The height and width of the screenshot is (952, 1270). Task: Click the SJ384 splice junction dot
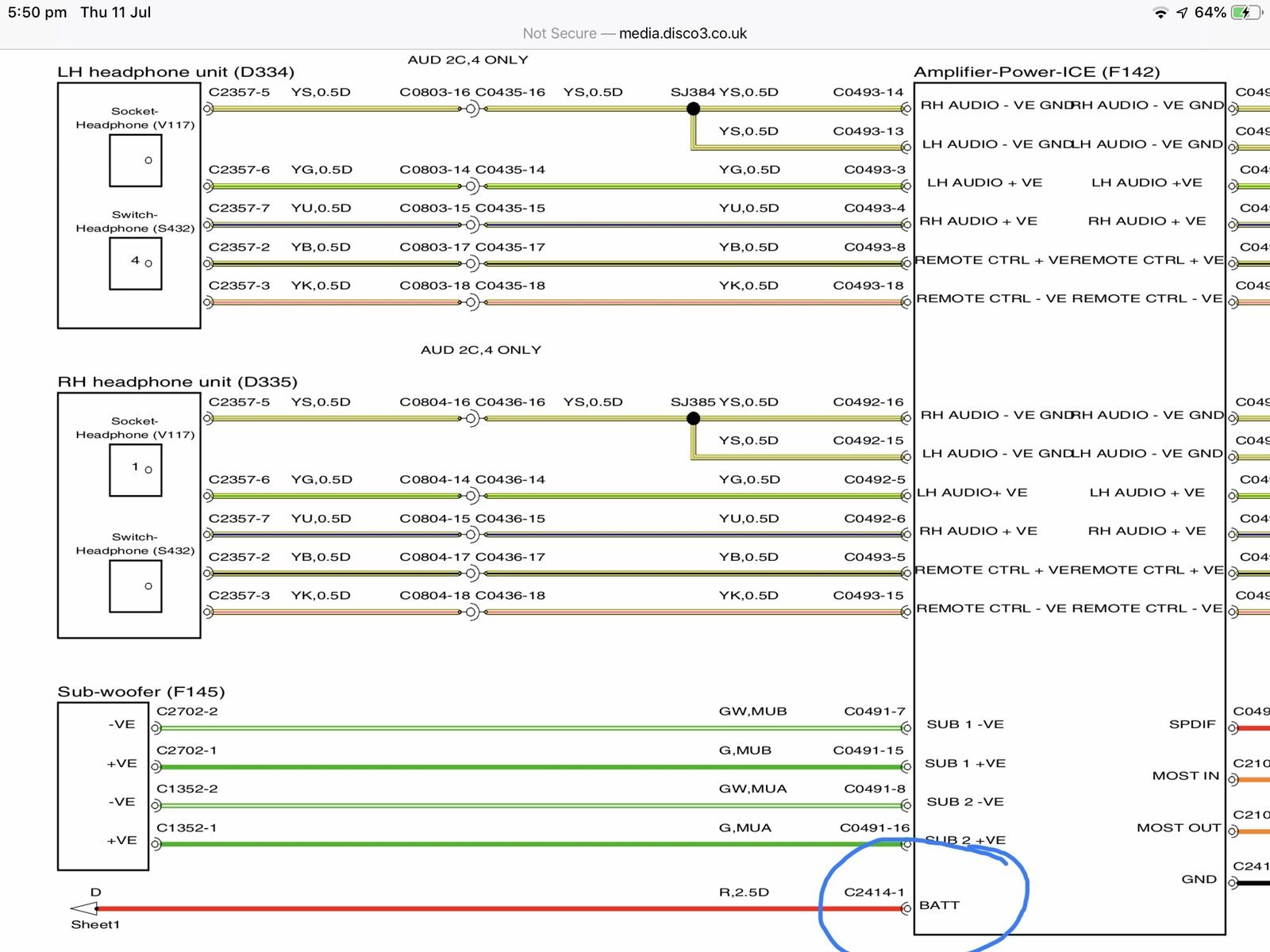tap(693, 109)
